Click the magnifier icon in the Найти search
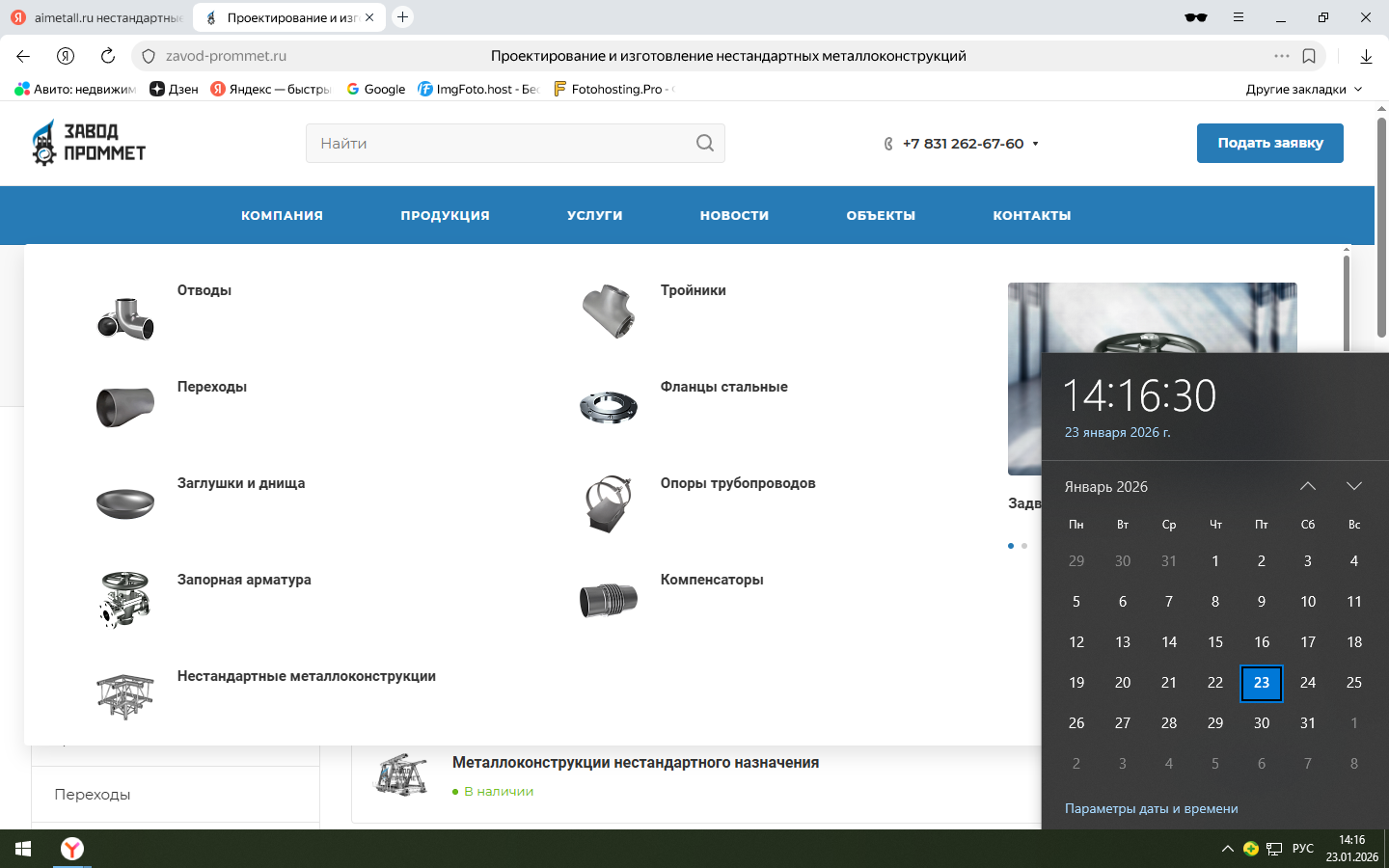 tap(705, 143)
